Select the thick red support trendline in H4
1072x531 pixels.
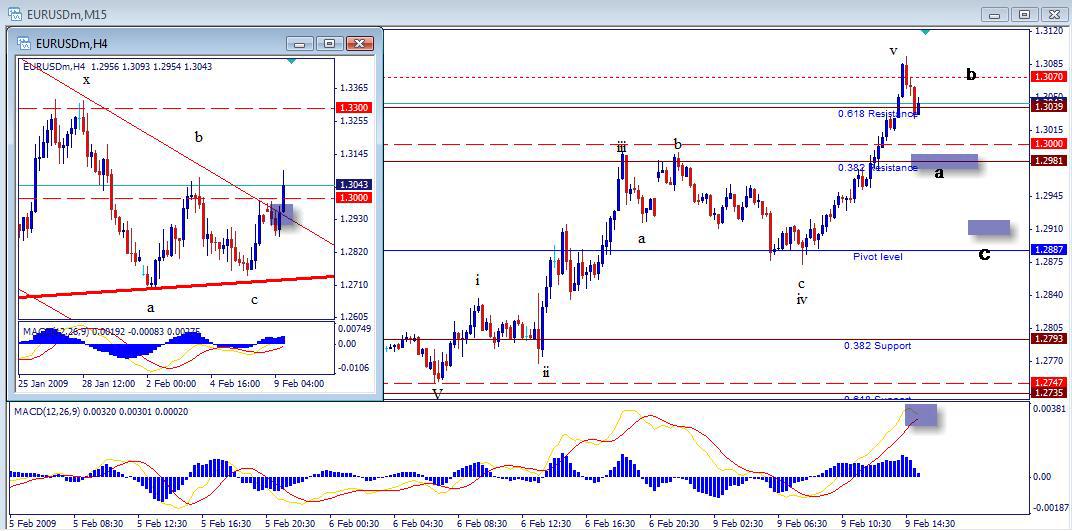[x=176, y=287]
